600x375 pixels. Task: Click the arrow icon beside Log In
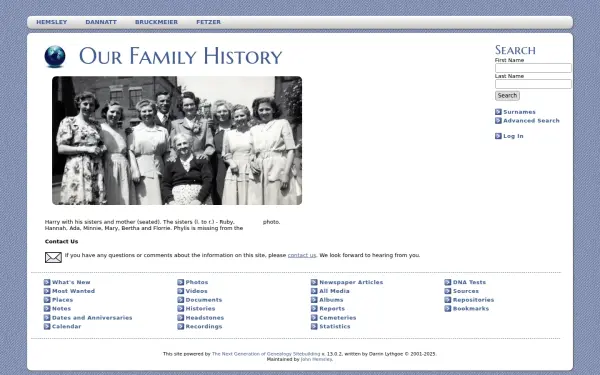[x=498, y=136]
